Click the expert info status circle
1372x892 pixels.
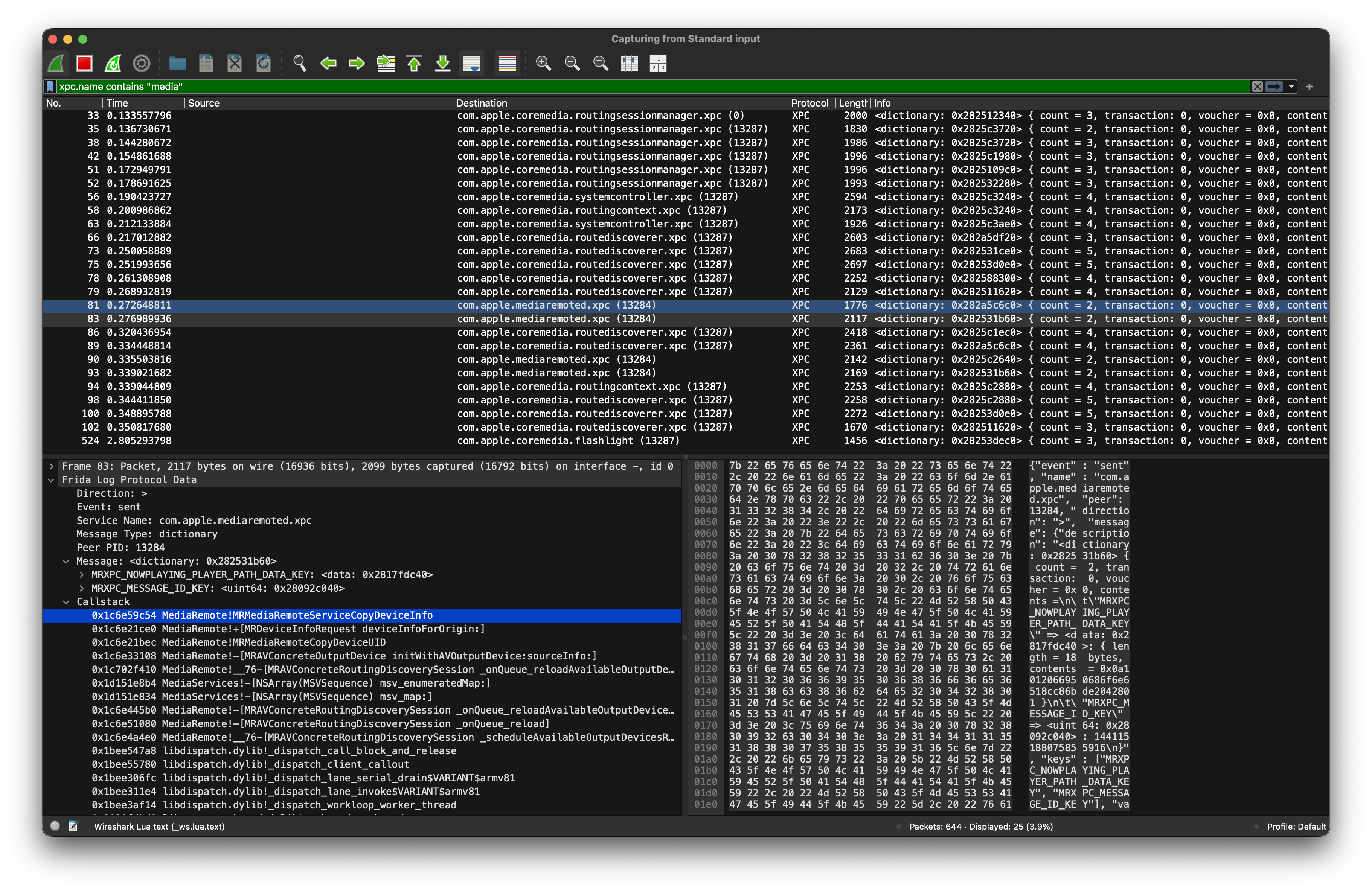(55, 826)
